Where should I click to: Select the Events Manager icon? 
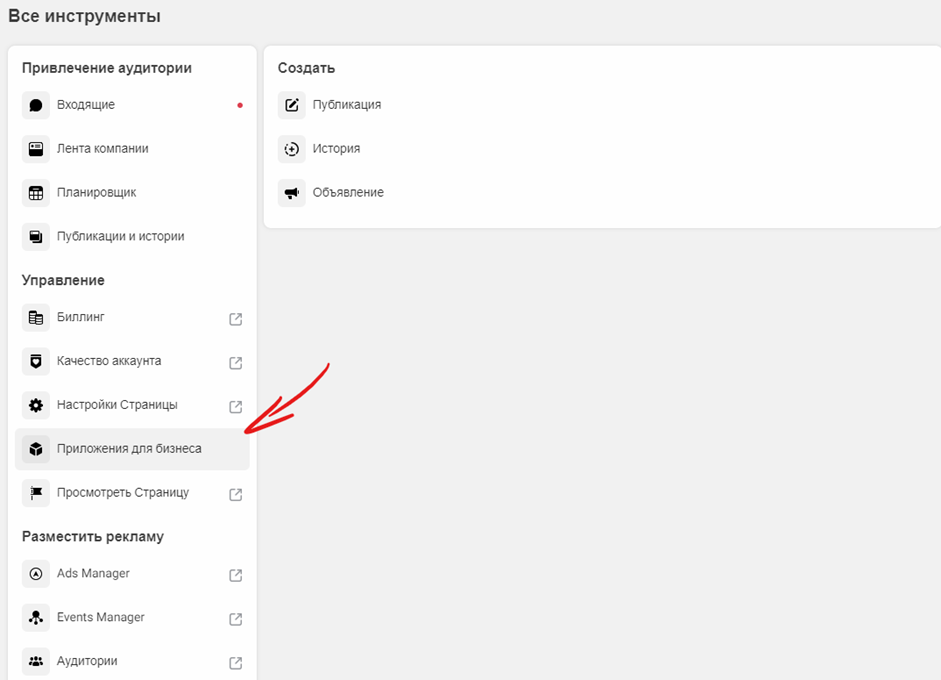click(x=36, y=618)
